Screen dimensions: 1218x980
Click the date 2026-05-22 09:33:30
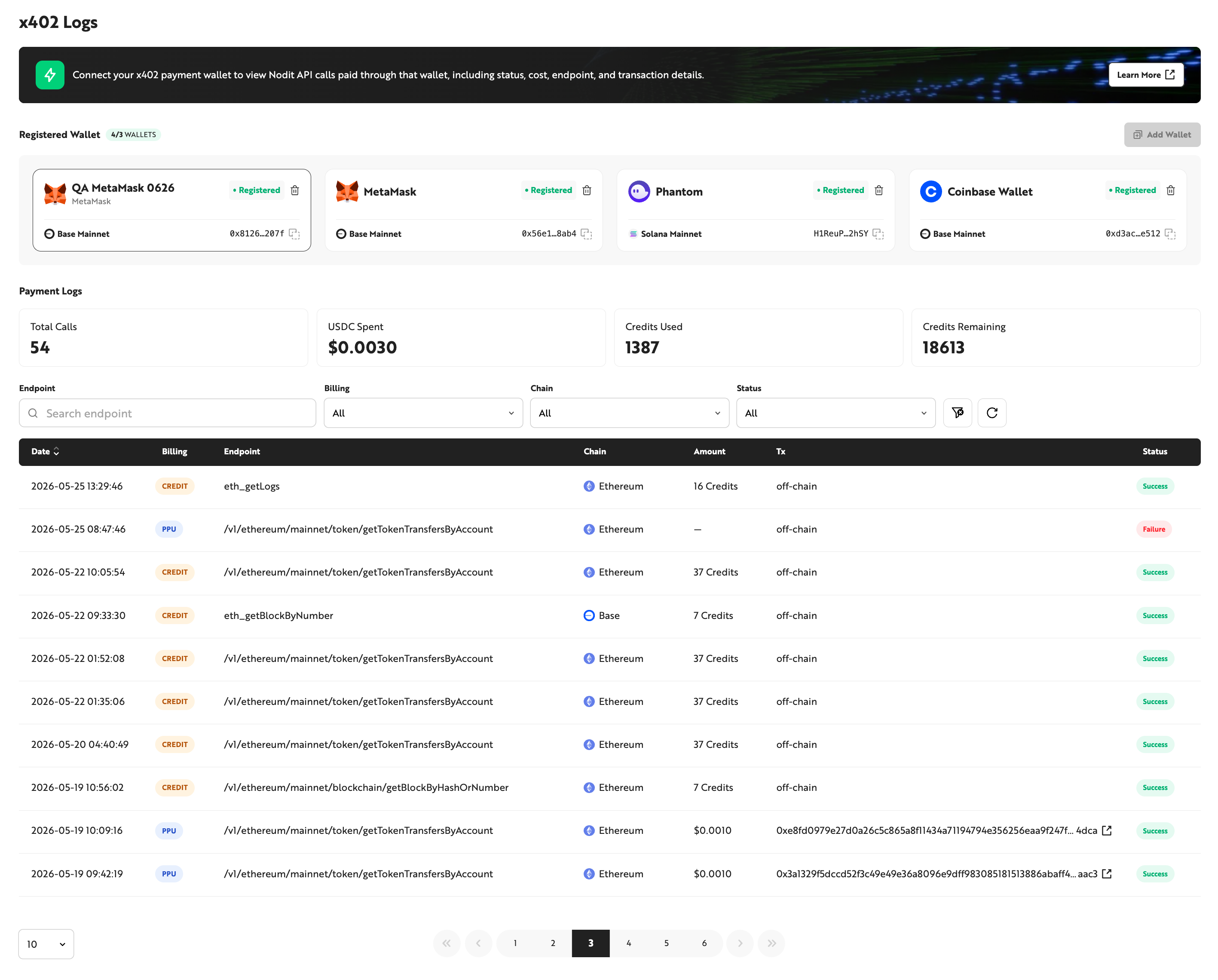[x=79, y=615]
